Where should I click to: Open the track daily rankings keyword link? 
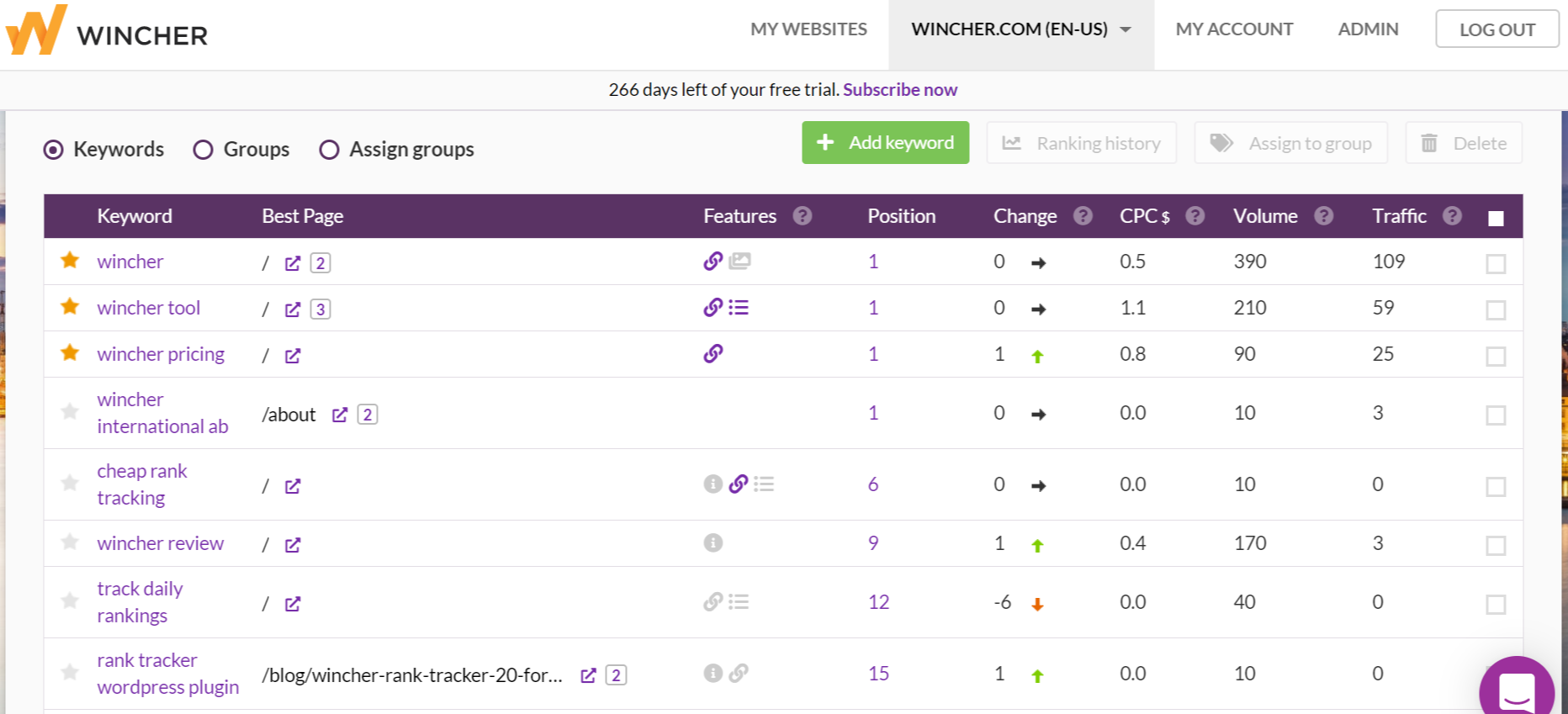[x=140, y=602]
